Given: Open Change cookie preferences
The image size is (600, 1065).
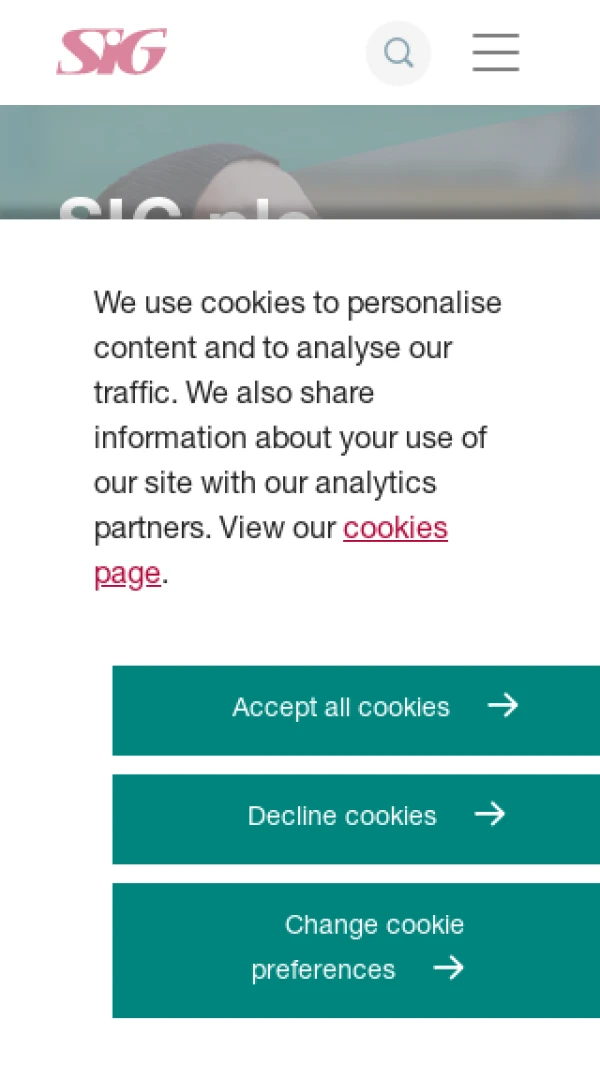Looking at the screenshot, I should click(356, 950).
